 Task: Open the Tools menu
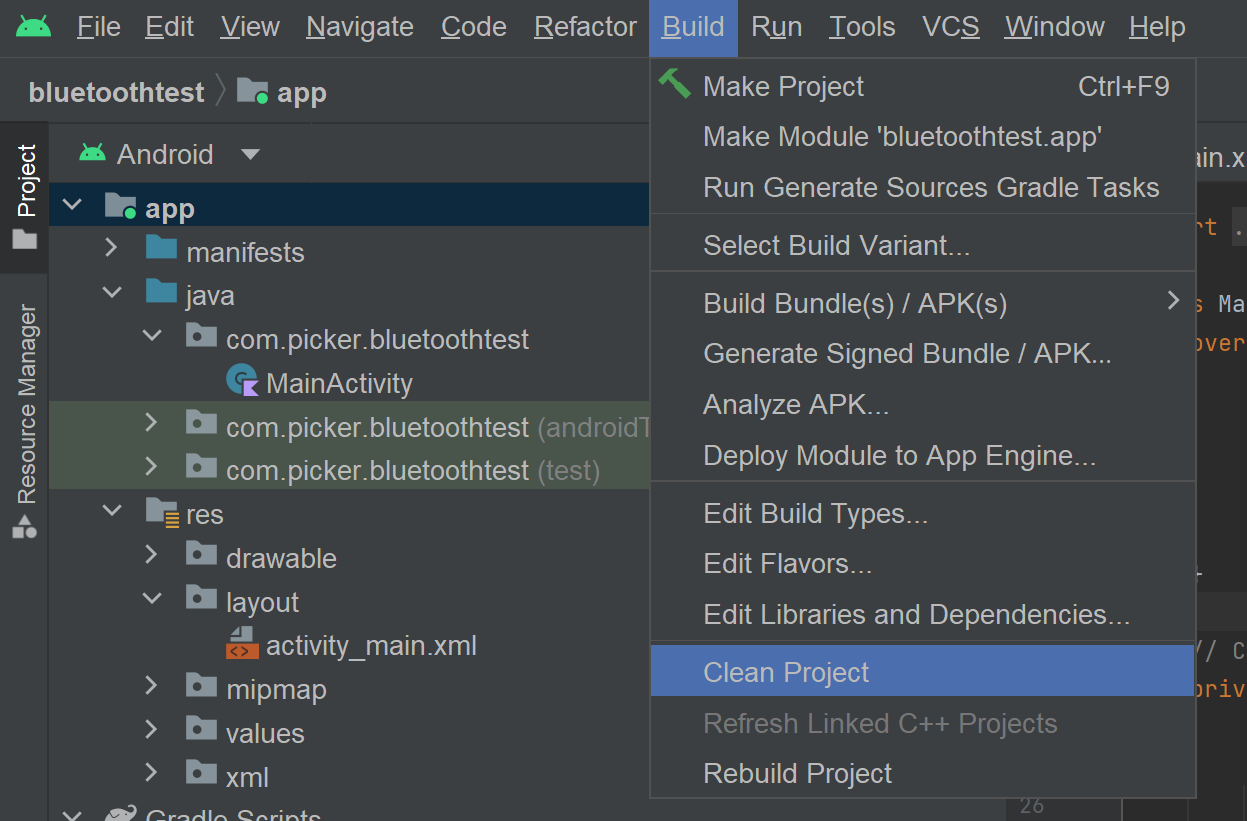pos(861,27)
